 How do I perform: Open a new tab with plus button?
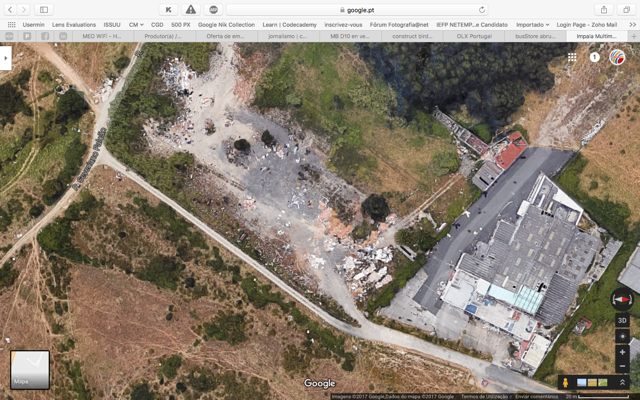click(x=633, y=36)
